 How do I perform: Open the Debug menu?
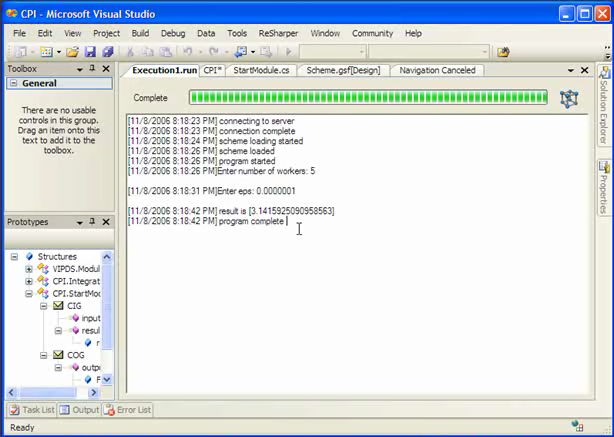pos(173,33)
